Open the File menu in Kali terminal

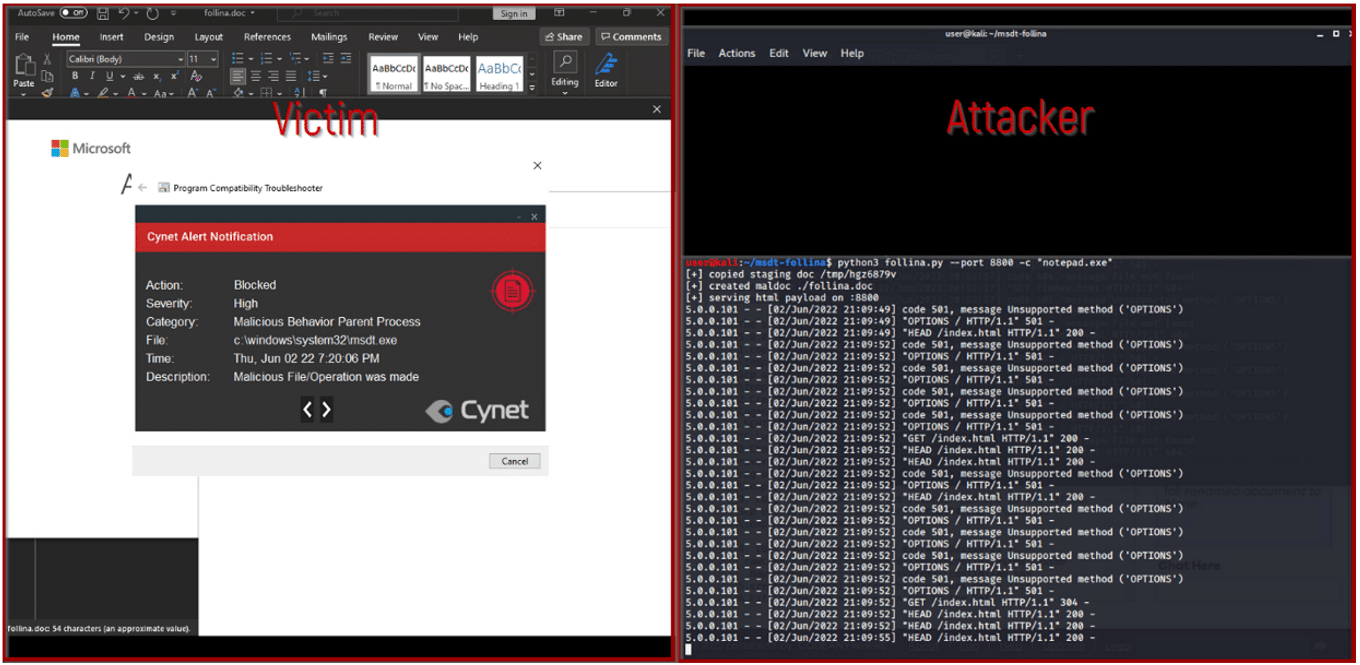pyautogui.click(x=696, y=53)
